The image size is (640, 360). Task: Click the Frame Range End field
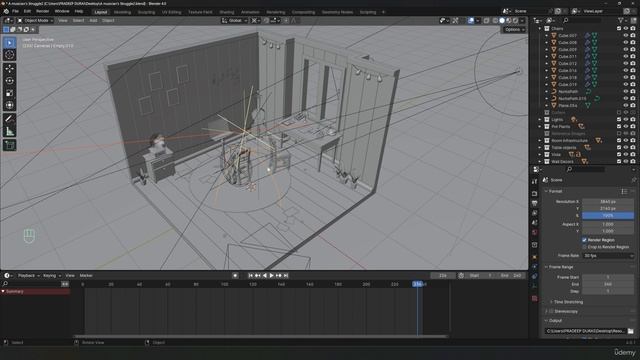click(x=608, y=284)
